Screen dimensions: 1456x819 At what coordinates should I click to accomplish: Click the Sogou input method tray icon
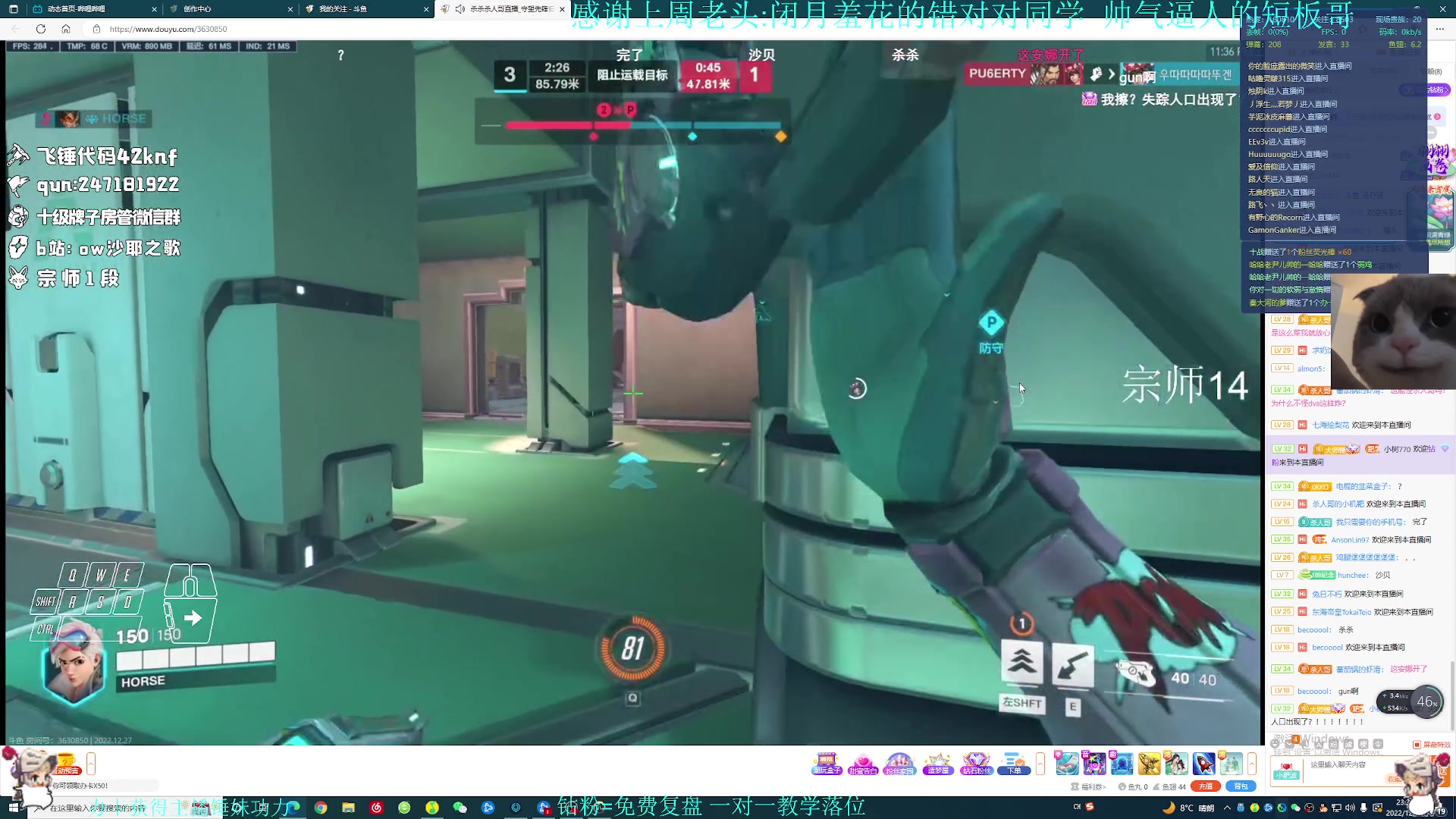(x=1090, y=807)
